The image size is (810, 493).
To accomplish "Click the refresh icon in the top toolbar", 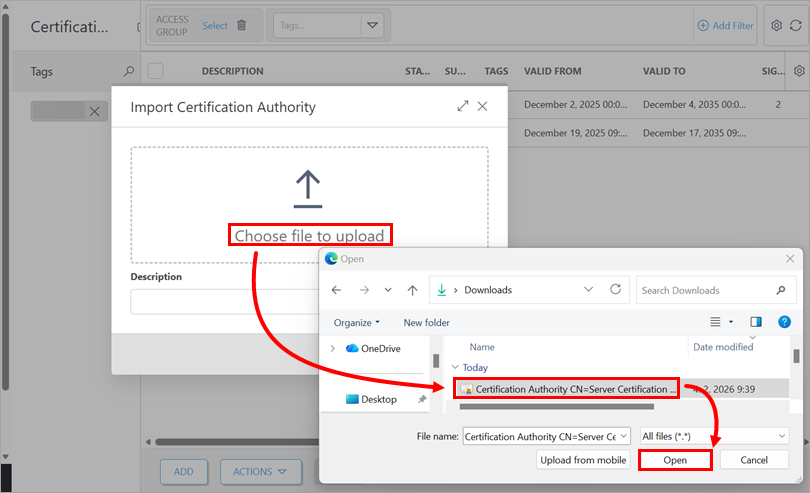I will (797, 25).
